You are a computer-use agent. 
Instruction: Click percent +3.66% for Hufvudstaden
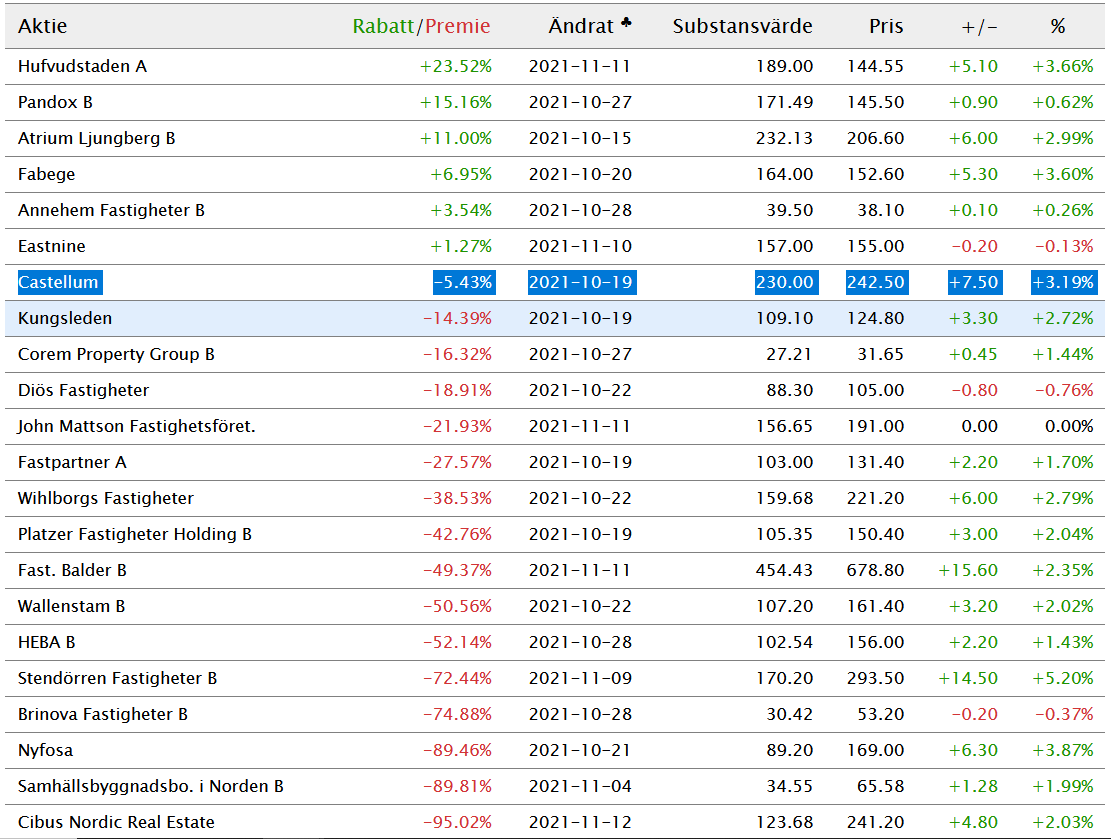click(x=1063, y=67)
